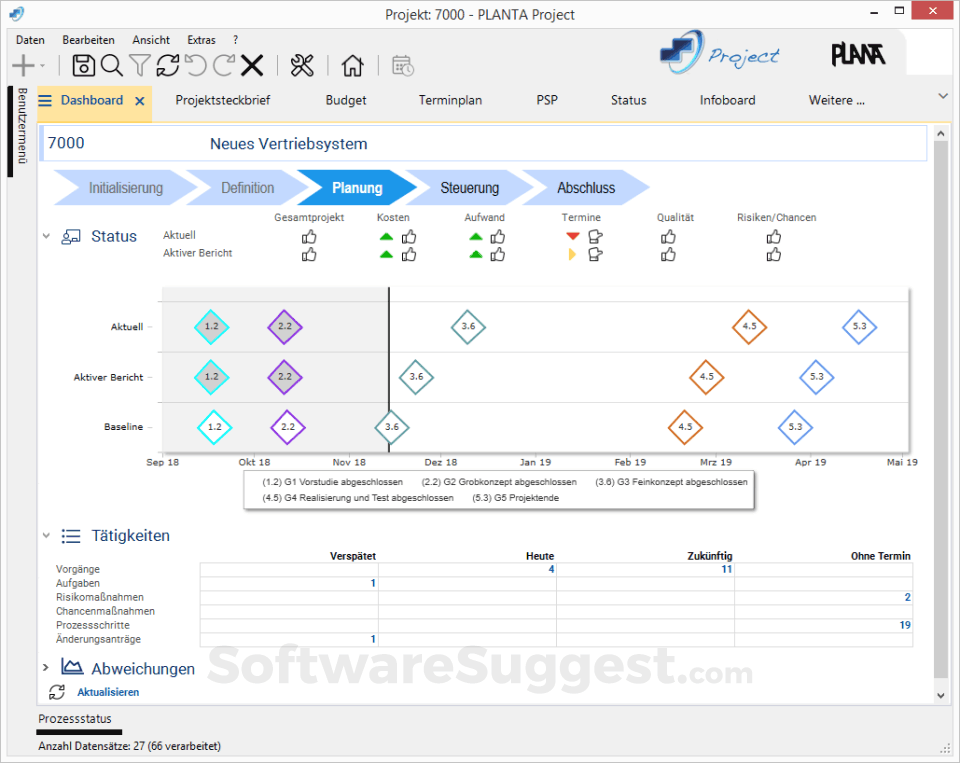Switch to the Status tab
The image size is (960, 763).
[x=628, y=100]
